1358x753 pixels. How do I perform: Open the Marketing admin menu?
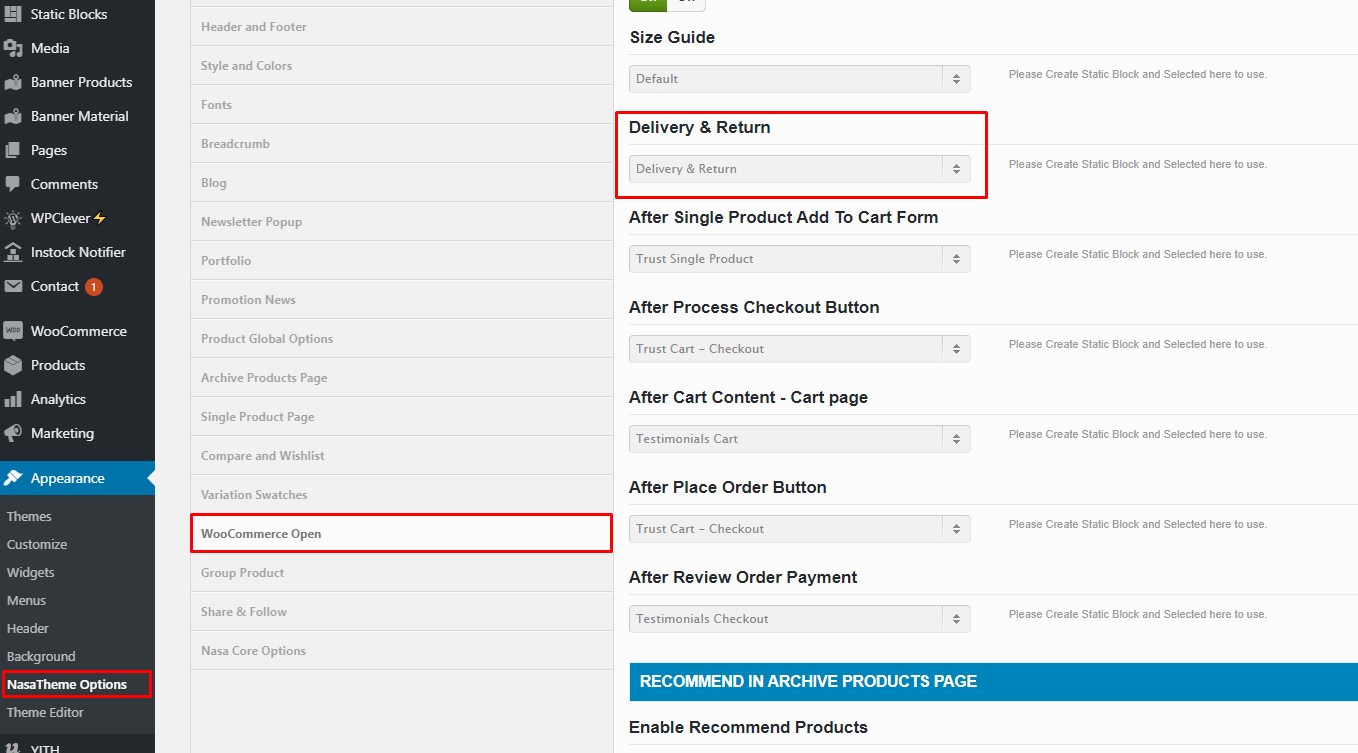[77, 433]
